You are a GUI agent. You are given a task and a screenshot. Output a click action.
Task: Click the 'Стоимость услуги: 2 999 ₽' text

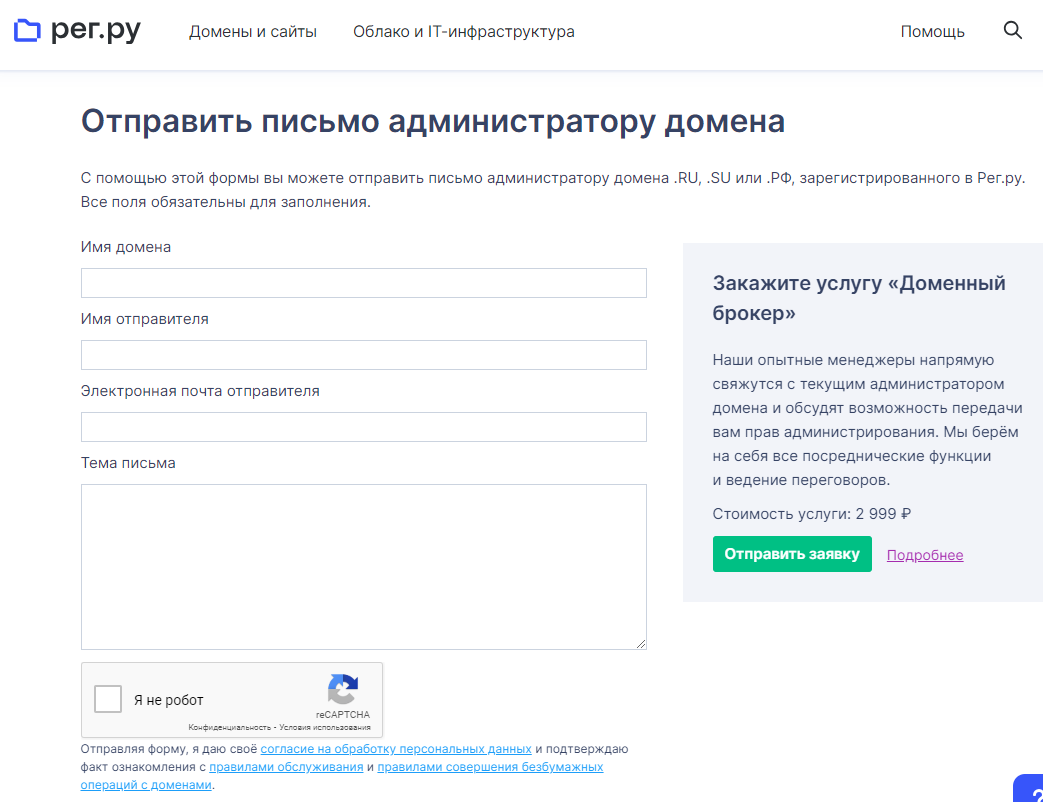point(812,514)
